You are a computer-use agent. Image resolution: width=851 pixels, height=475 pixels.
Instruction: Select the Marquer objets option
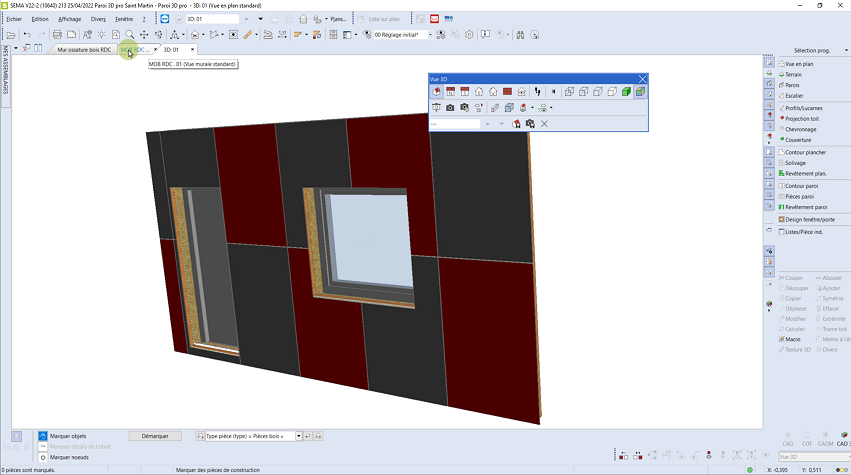69,436
